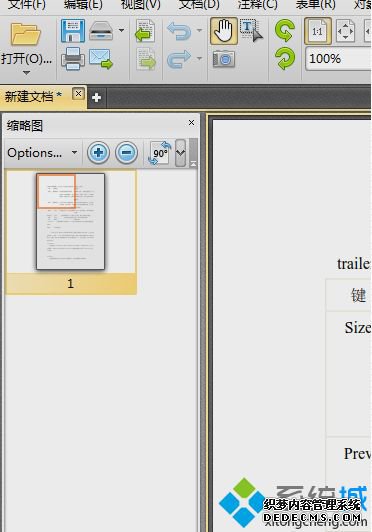The width and height of the screenshot is (372, 532).
Task: Click the 100% zoom input field
Action: [x=338, y=59]
